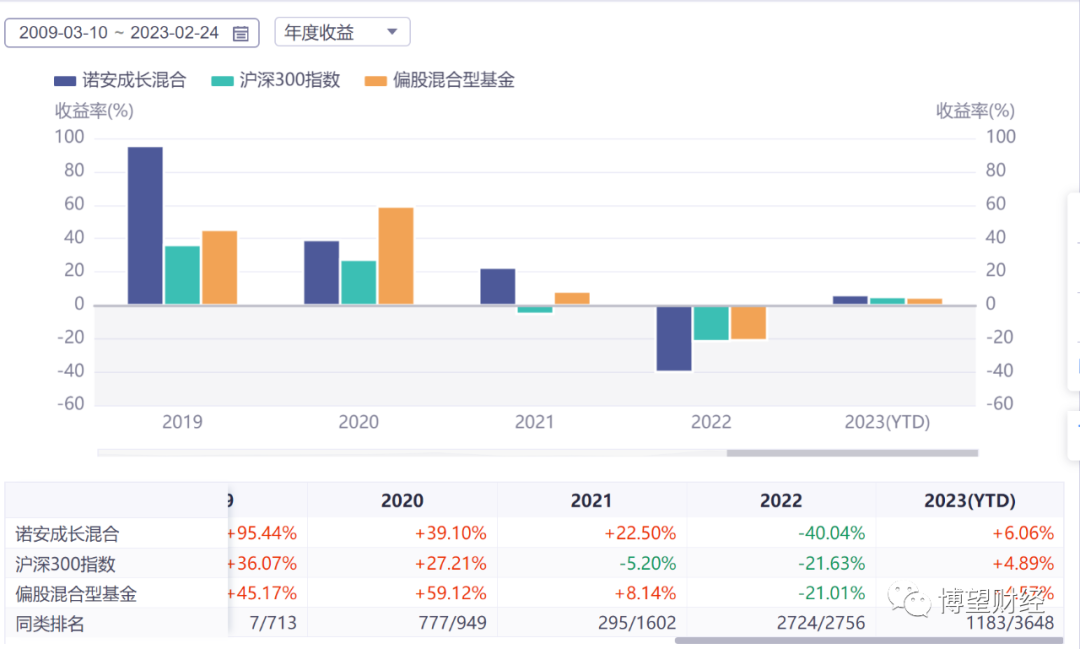Click the chart horizontal scrollbar thumb

pyautogui.click(x=852, y=453)
